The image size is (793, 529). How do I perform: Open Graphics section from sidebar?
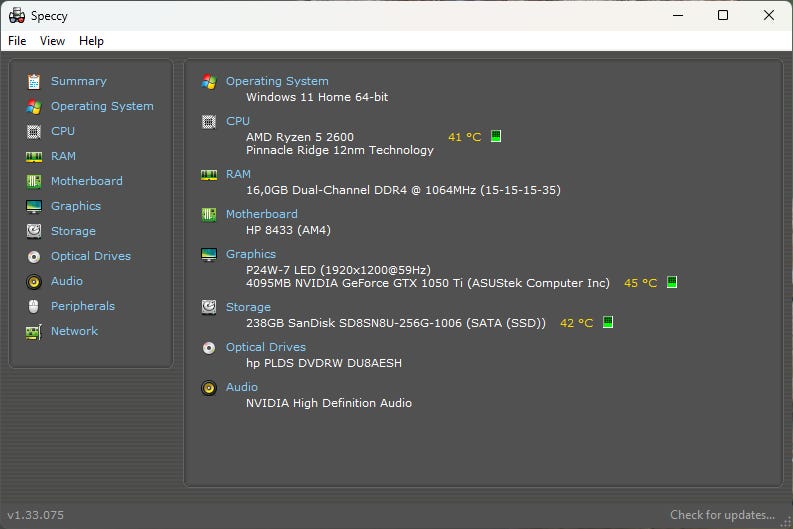76,206
